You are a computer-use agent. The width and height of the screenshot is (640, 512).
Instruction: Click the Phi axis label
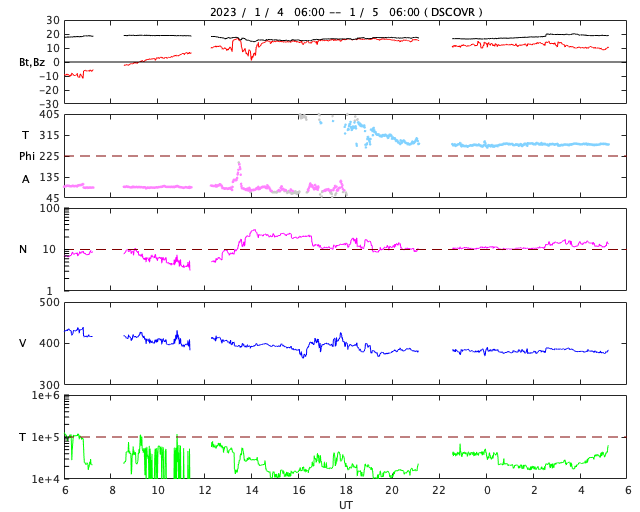pyautogui.click(x=27, y=156)
